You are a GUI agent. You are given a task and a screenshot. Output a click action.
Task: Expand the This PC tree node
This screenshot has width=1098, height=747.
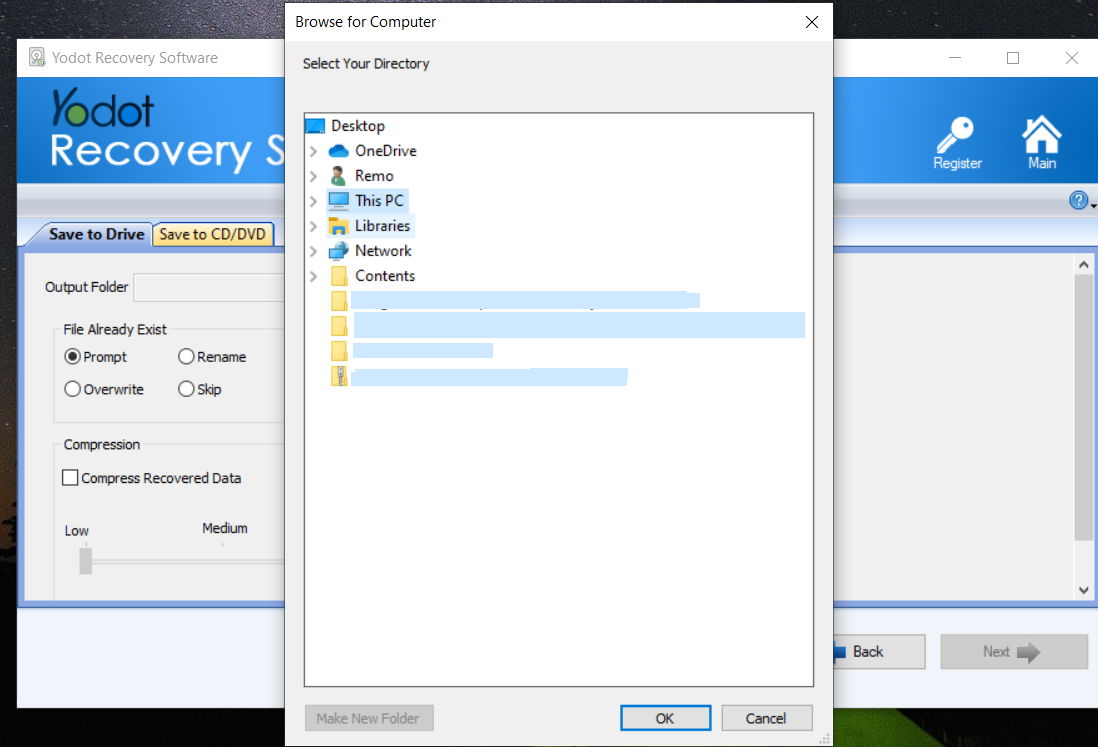coord(315,200)
